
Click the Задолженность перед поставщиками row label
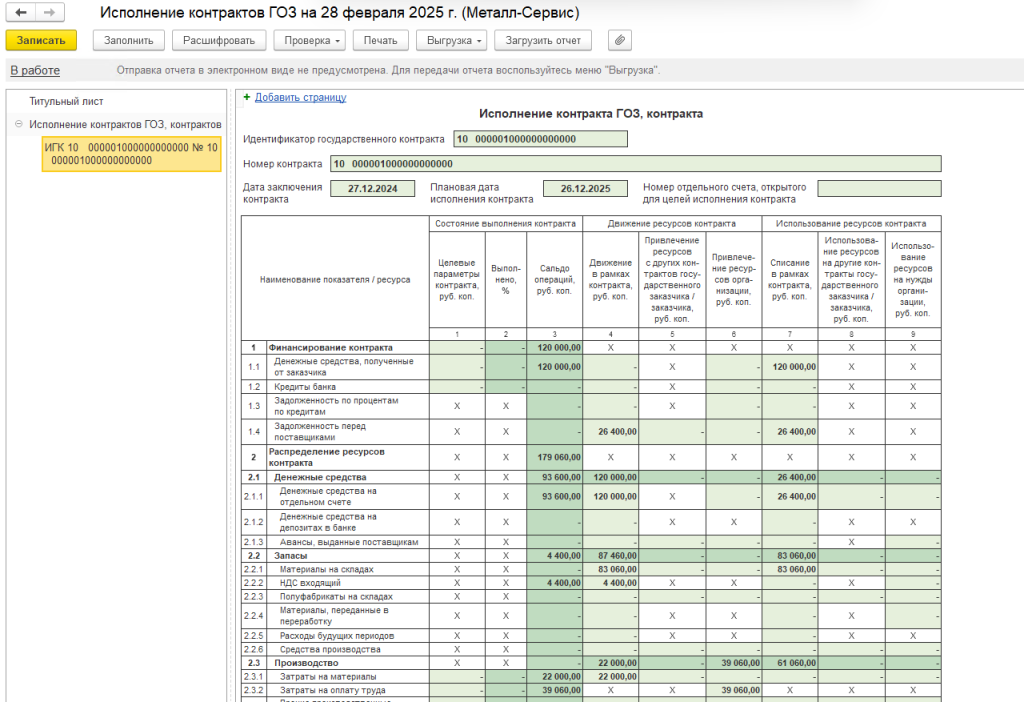tap(320, 432)
